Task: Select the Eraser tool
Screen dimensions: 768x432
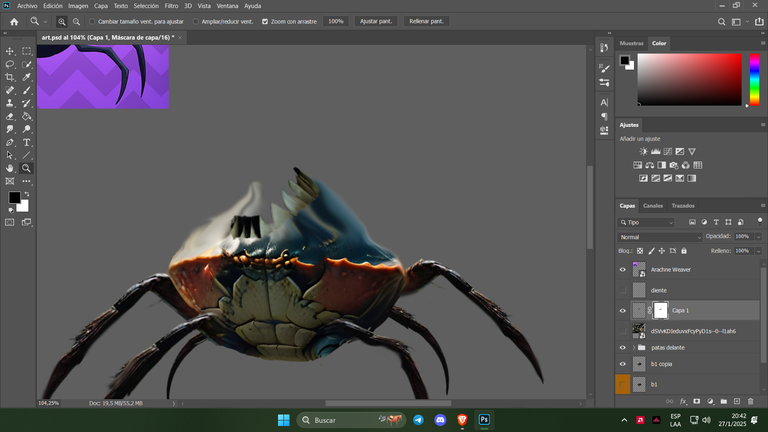Action: 10,116
